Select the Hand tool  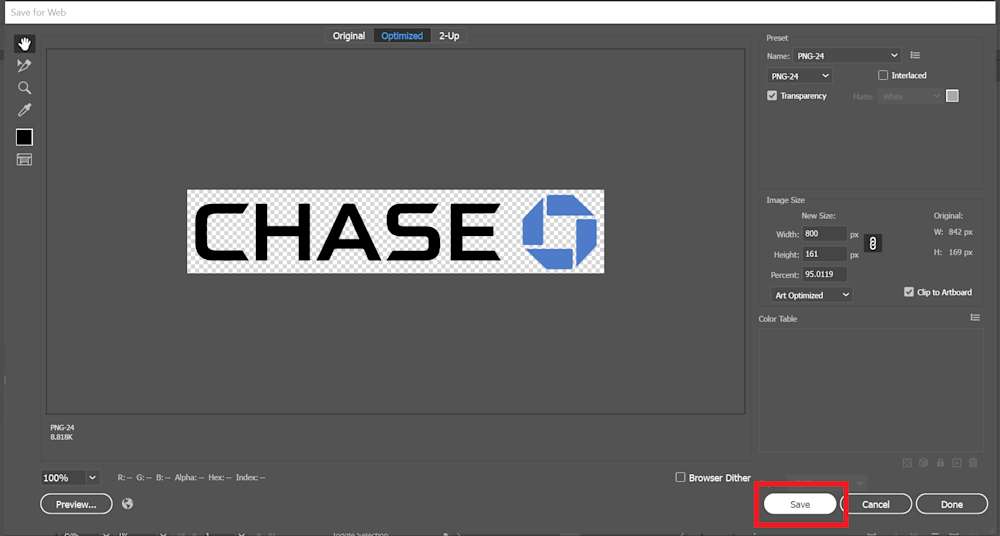[x=24, y=43]
